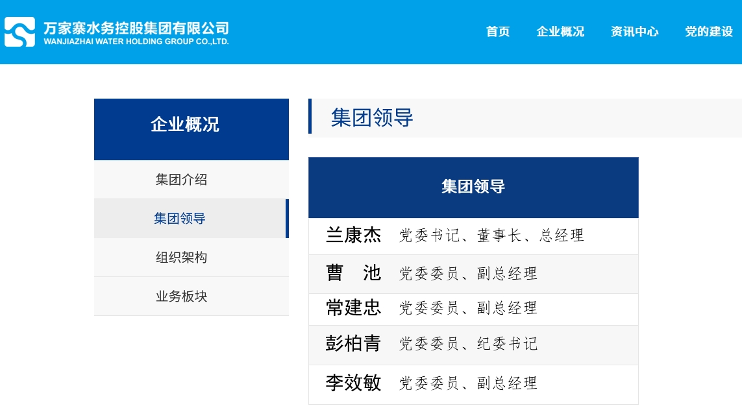This screenshot has width=742, height=412.
Task: Go to the 资讯中心 navigation item
Action: [x=634, y=32]
